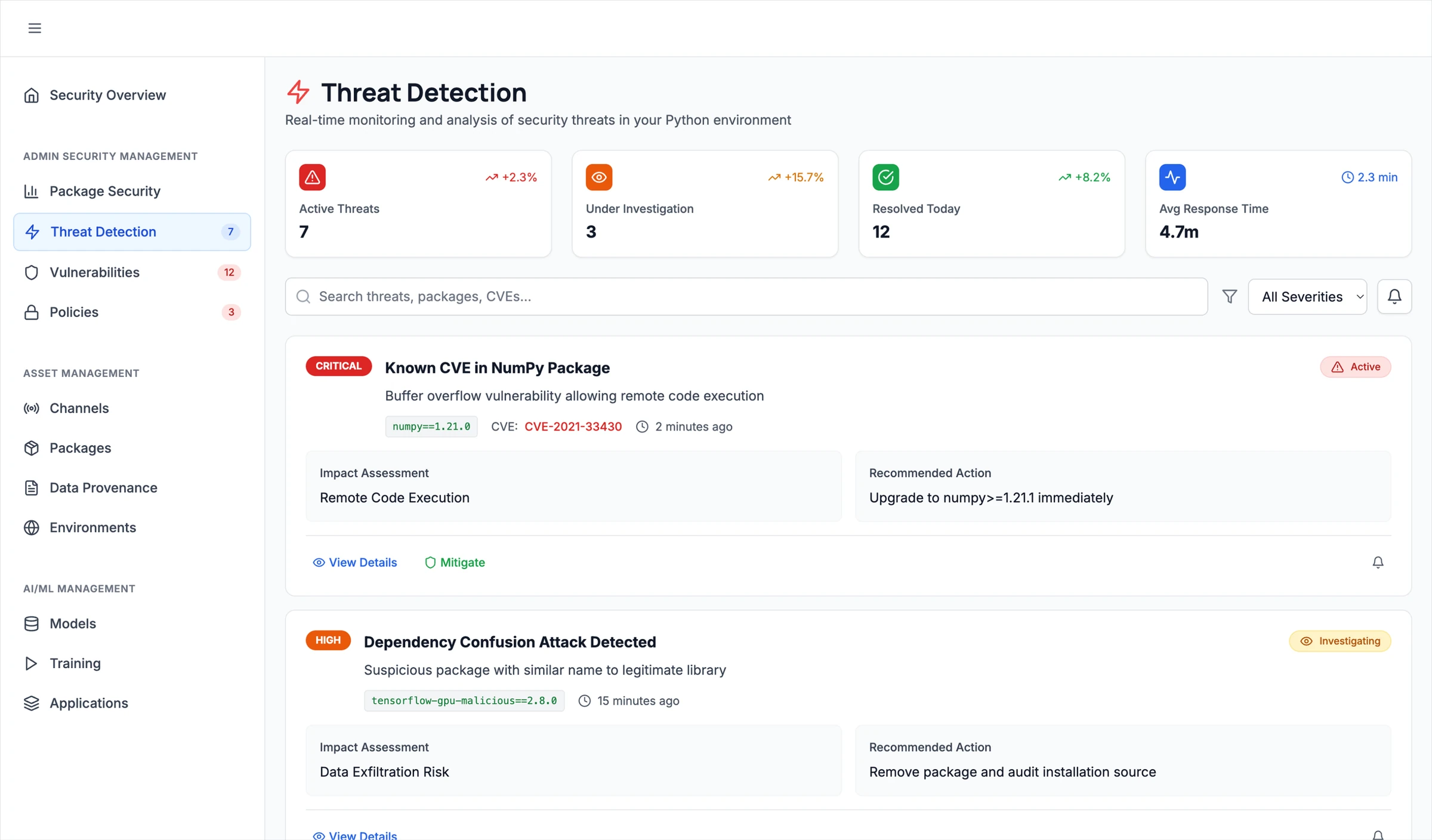
Task: Toggle alert bell on NumPy threat card
Action: point(1378,563)
